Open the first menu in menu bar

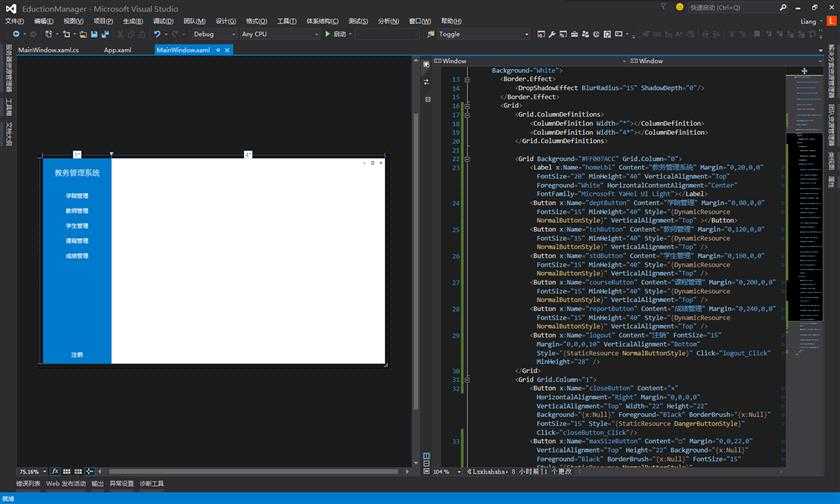coord(14,21)
